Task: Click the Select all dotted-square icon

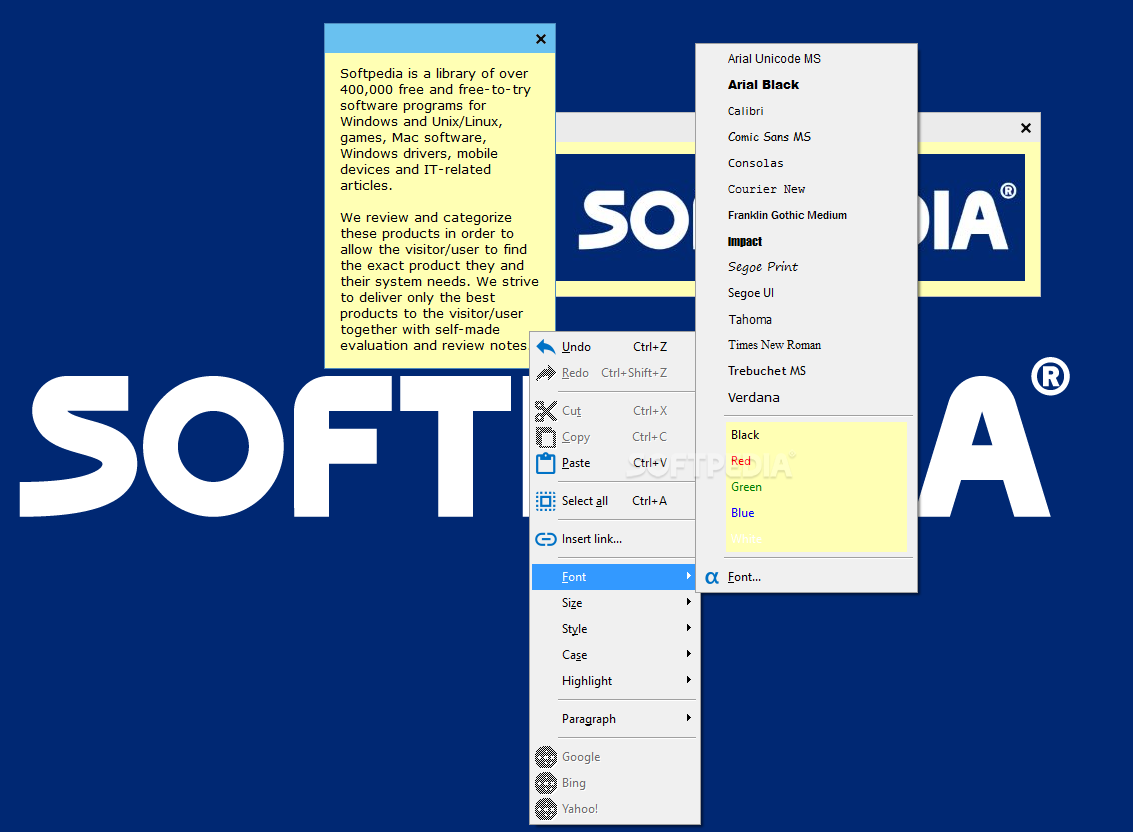Action: click(x=546, y=501)
